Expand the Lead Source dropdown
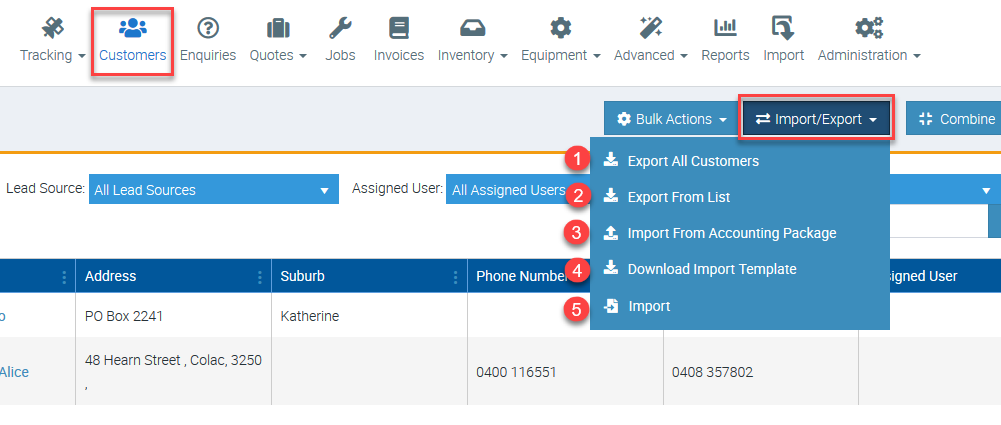This screenshot has width=1001, height=425. coord(213,189)
